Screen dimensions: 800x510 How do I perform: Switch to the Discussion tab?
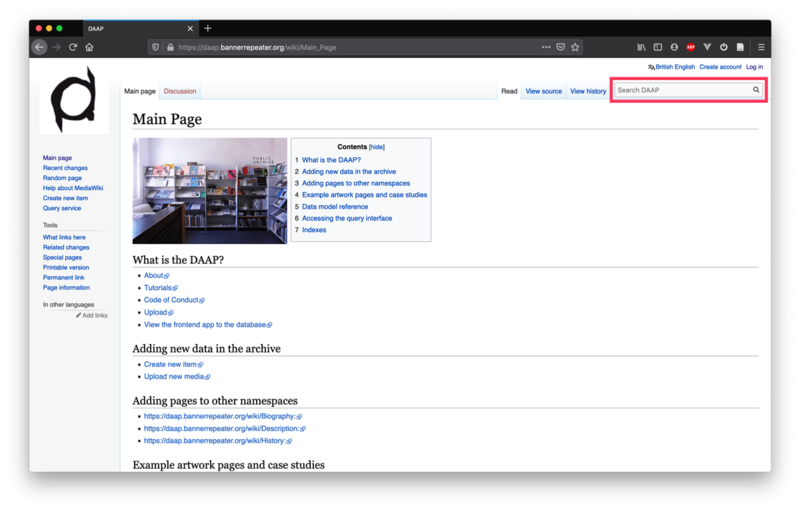tap(180, 91)
